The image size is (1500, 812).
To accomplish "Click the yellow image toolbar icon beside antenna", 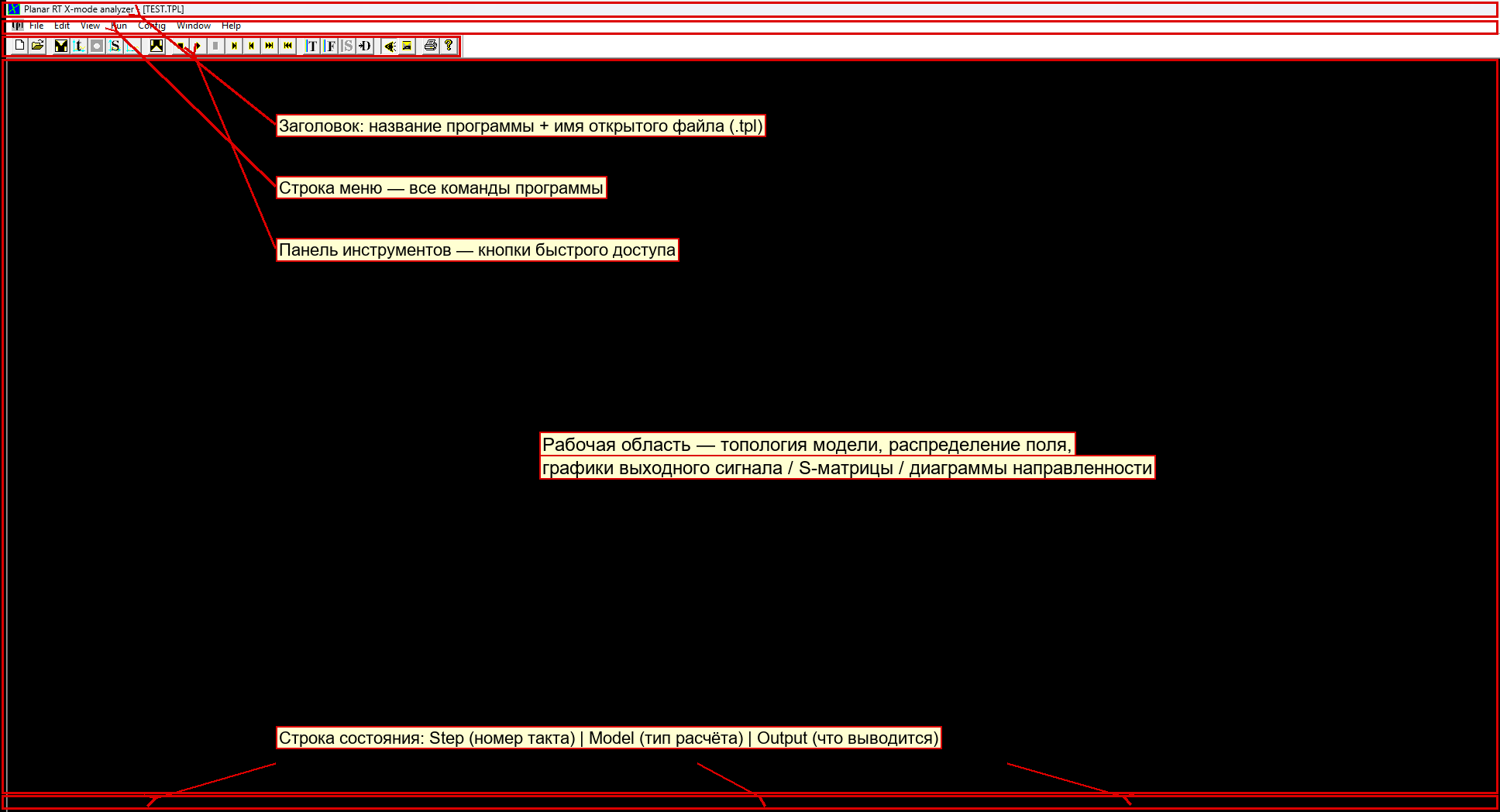I will point(407,46).
